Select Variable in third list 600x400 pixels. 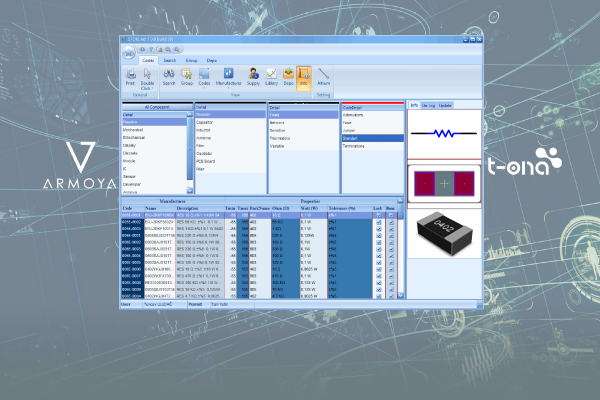(x=303, y=146)
